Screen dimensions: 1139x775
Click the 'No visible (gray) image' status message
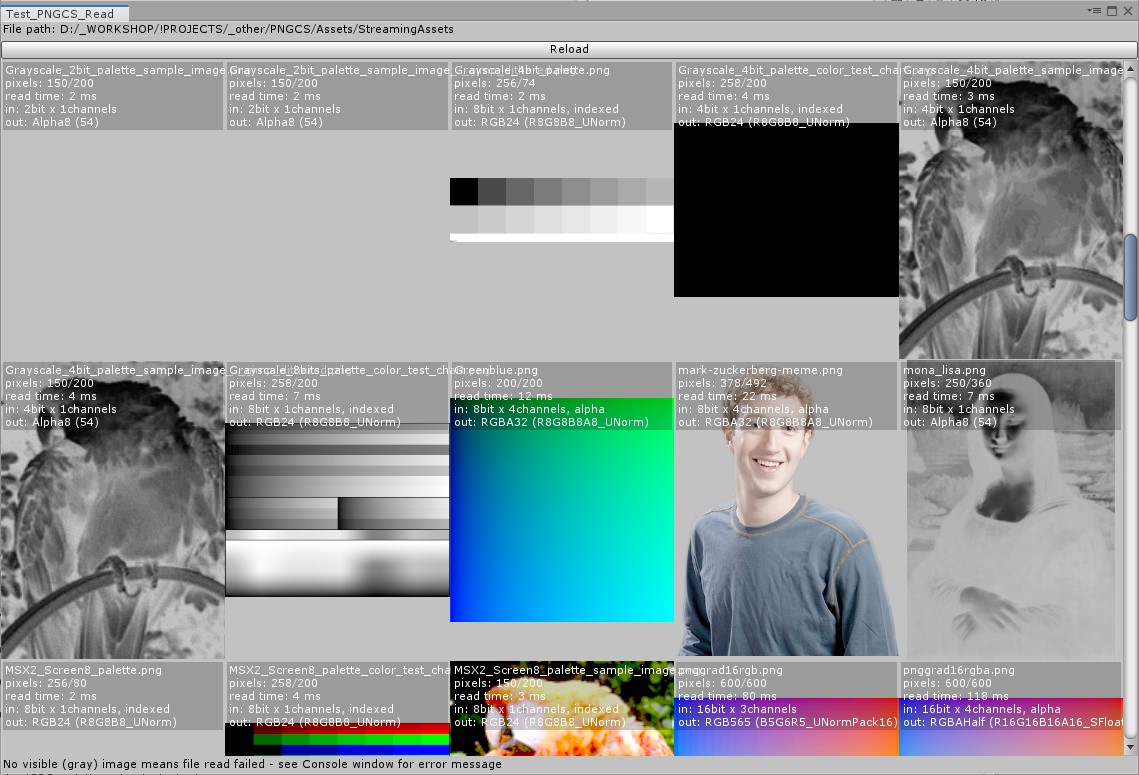coord(252,764)
